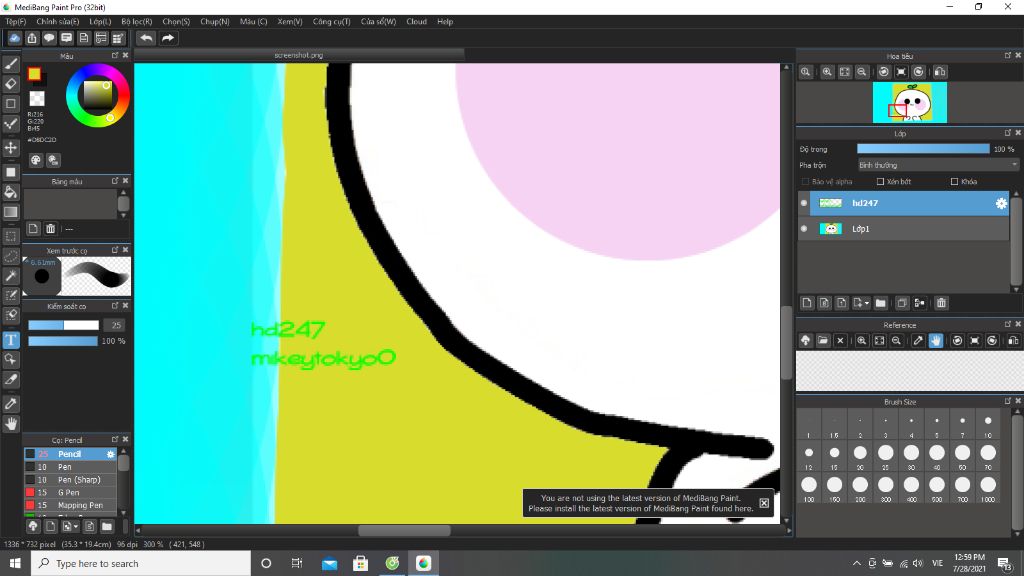Add a new layer in Layers panel

807,303
